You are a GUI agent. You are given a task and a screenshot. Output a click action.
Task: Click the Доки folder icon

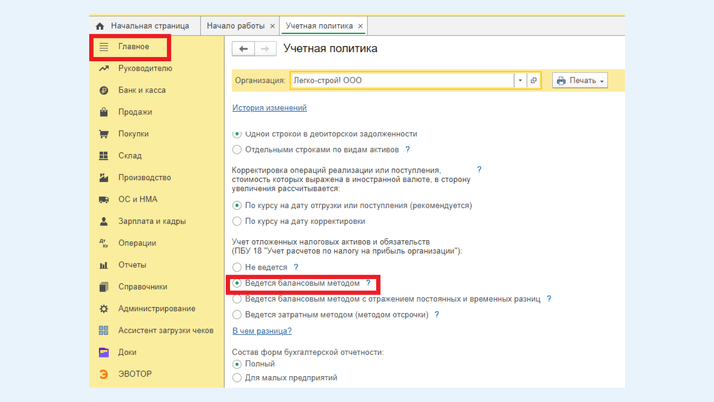click(x=104, y=352)
